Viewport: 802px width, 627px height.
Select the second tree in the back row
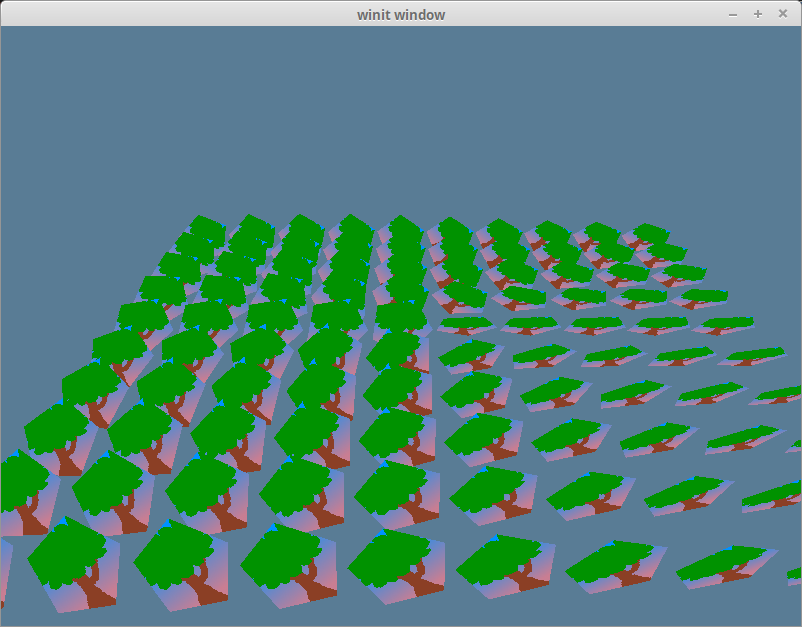[257, 228]
